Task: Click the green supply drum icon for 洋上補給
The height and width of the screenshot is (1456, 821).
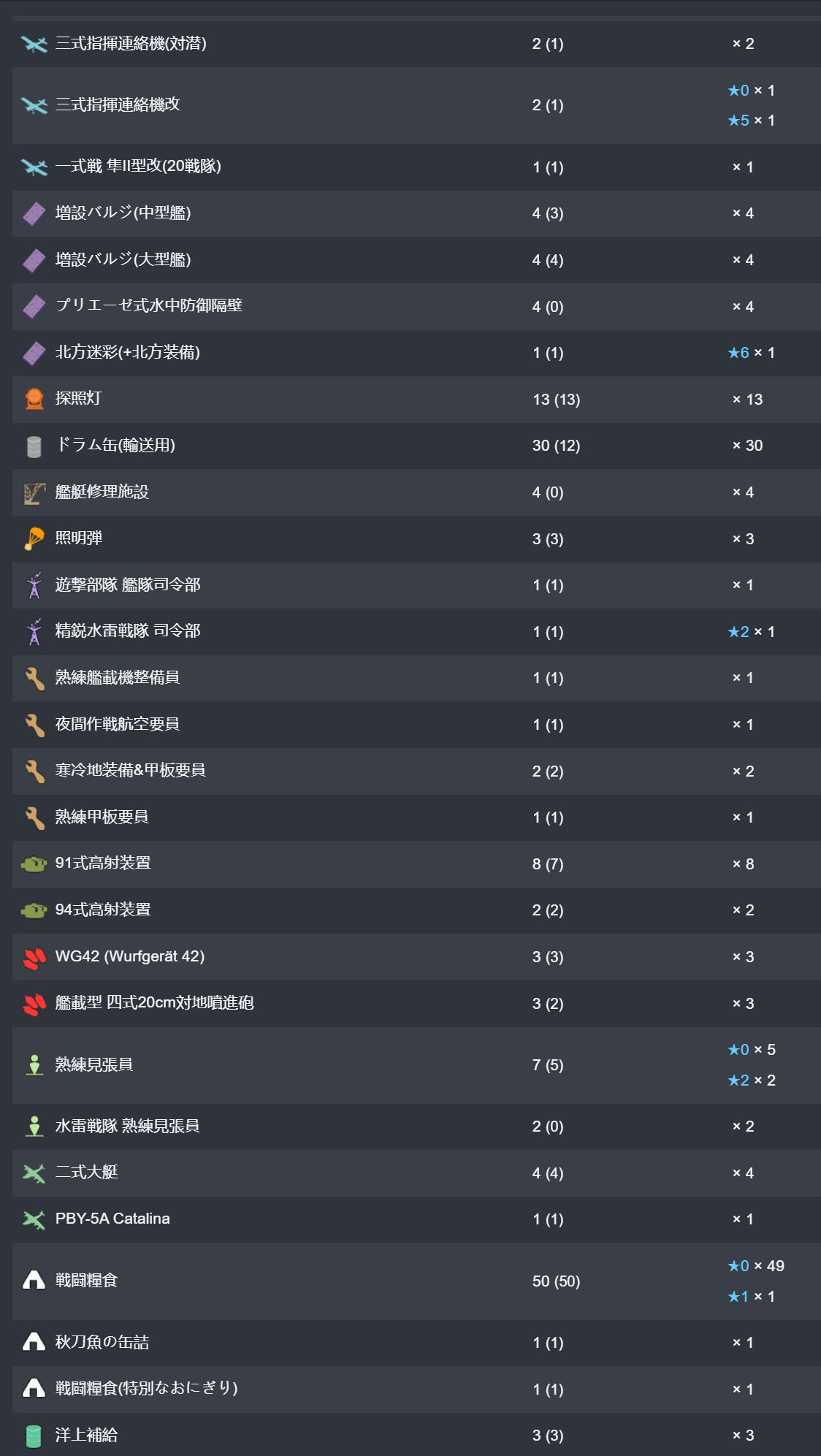Action: pos(34,1436)
